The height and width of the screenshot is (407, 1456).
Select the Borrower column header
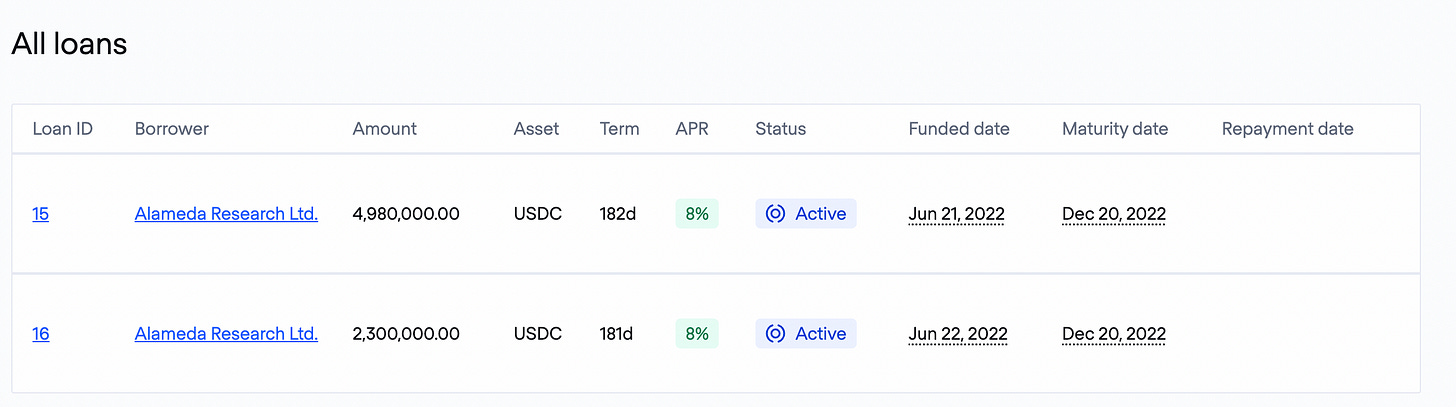(172, 128)
